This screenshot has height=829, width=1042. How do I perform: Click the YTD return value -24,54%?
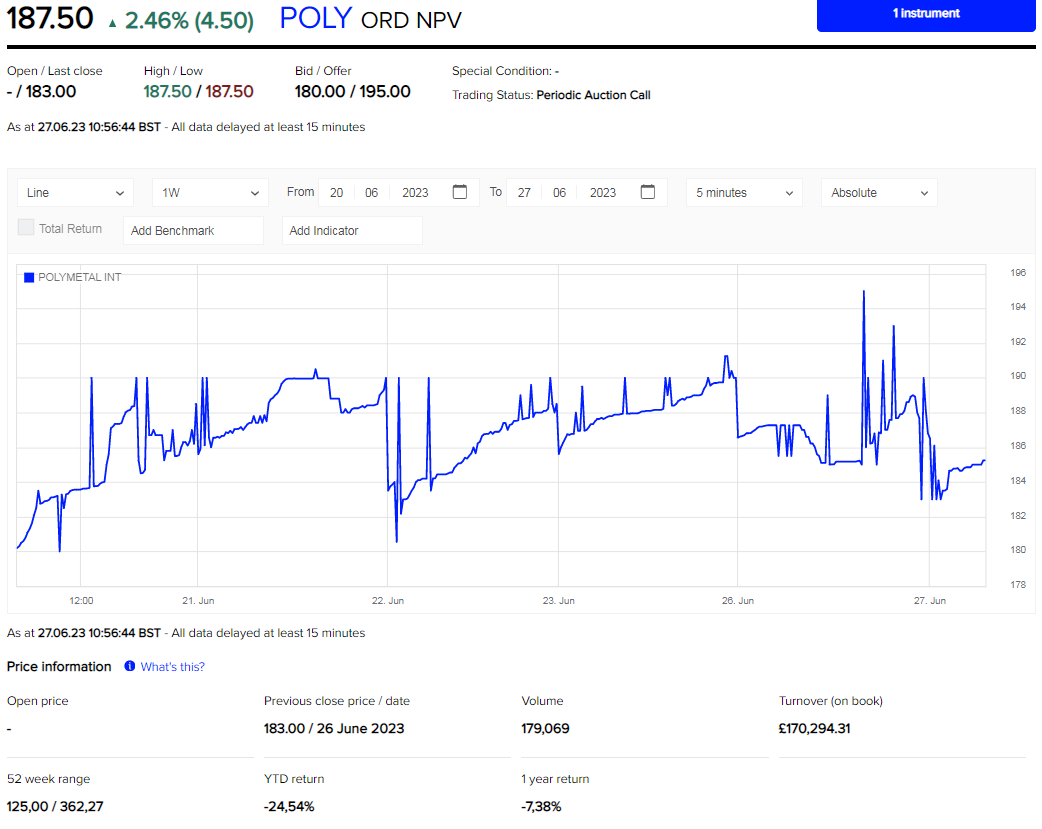point(289,806)
